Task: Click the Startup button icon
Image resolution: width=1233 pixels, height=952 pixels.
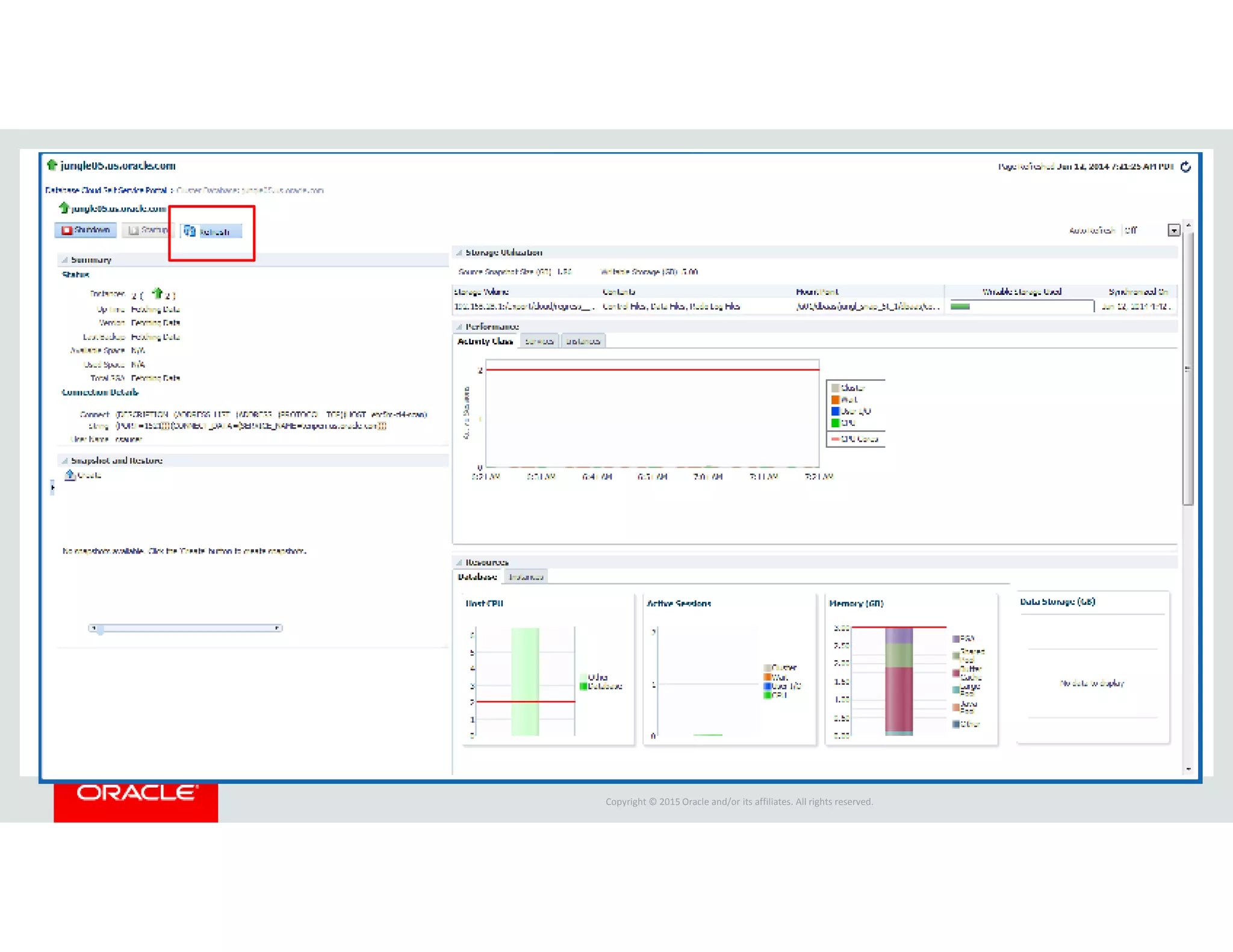Action: click(x=134, y=230)
